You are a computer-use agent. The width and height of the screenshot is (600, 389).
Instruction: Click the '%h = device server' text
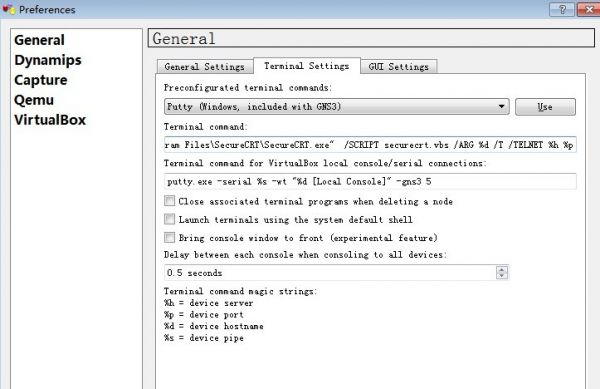(x=209, y=303)
